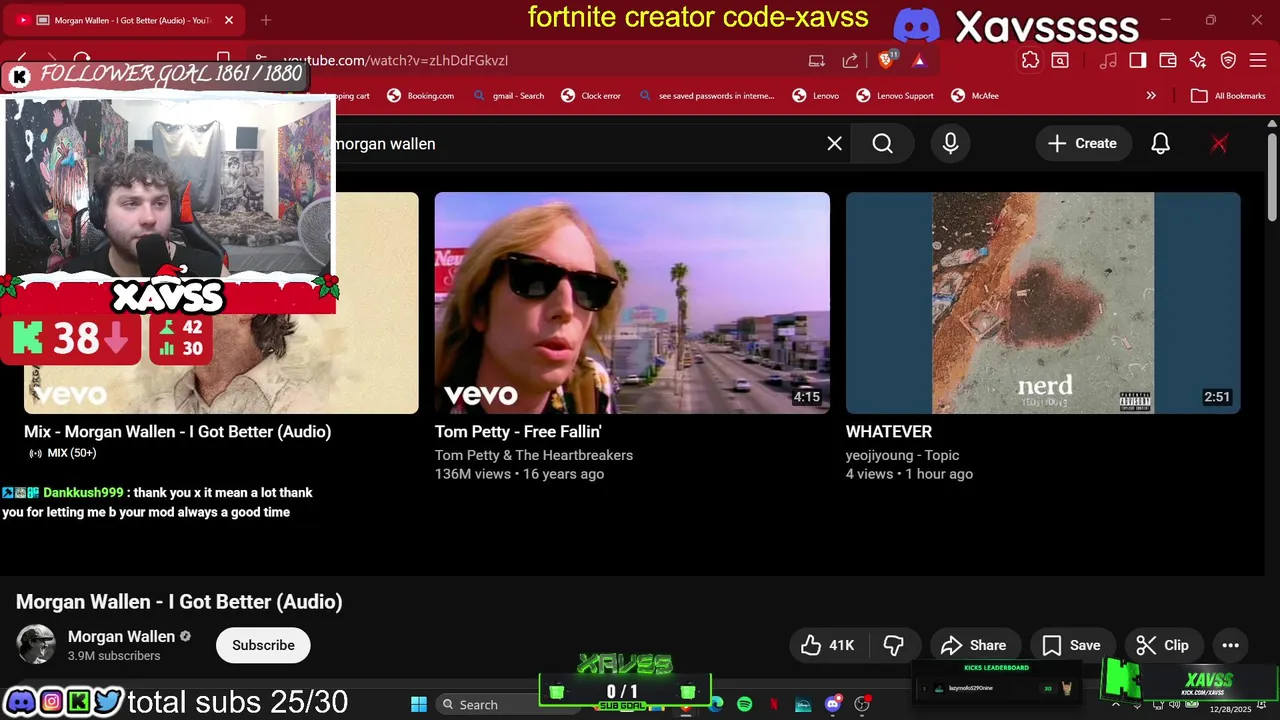
Task: Click the install/cast screen icon in address bar
Action: coord(817,60)
